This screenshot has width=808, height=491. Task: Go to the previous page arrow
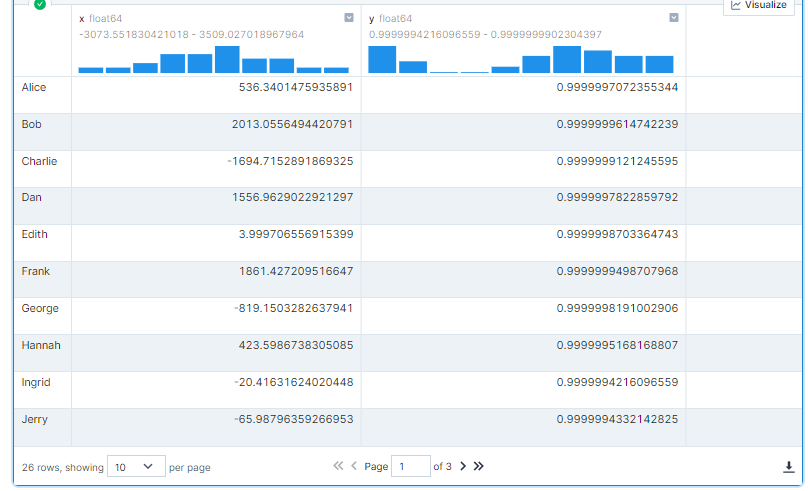pos(354,466)
